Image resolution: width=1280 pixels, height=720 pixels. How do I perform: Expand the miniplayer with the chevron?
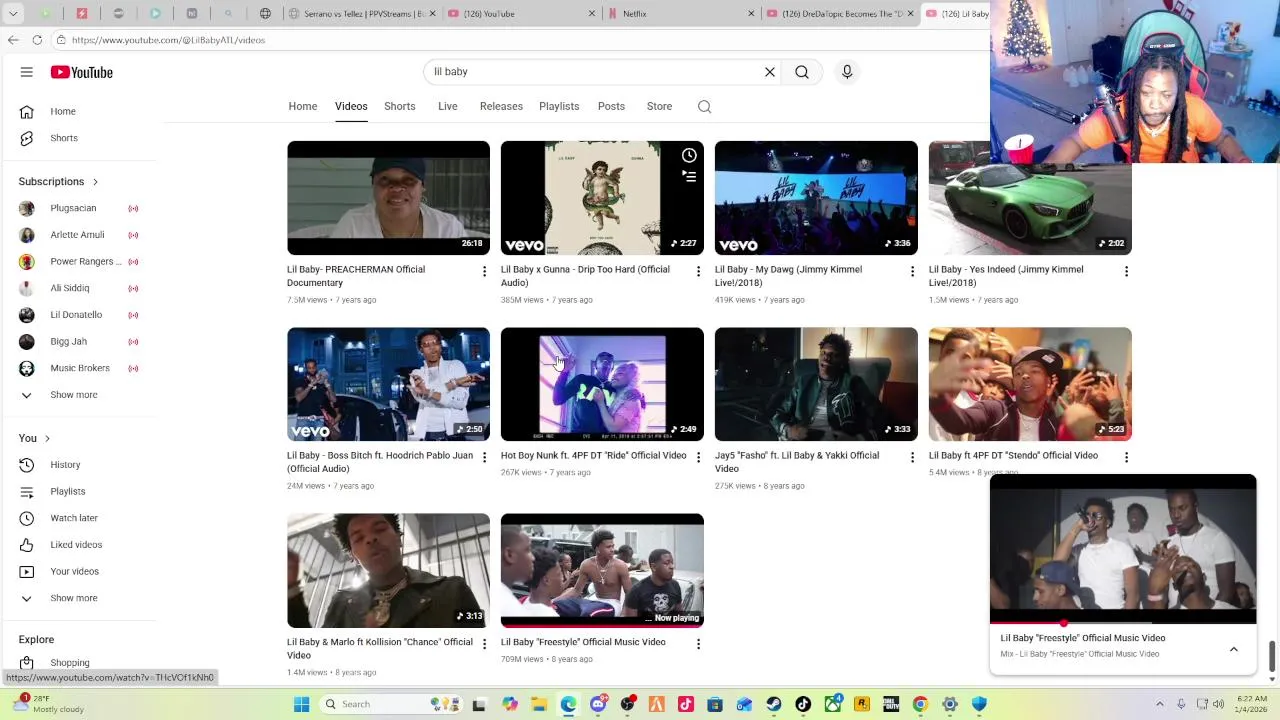pos(1234,649)
